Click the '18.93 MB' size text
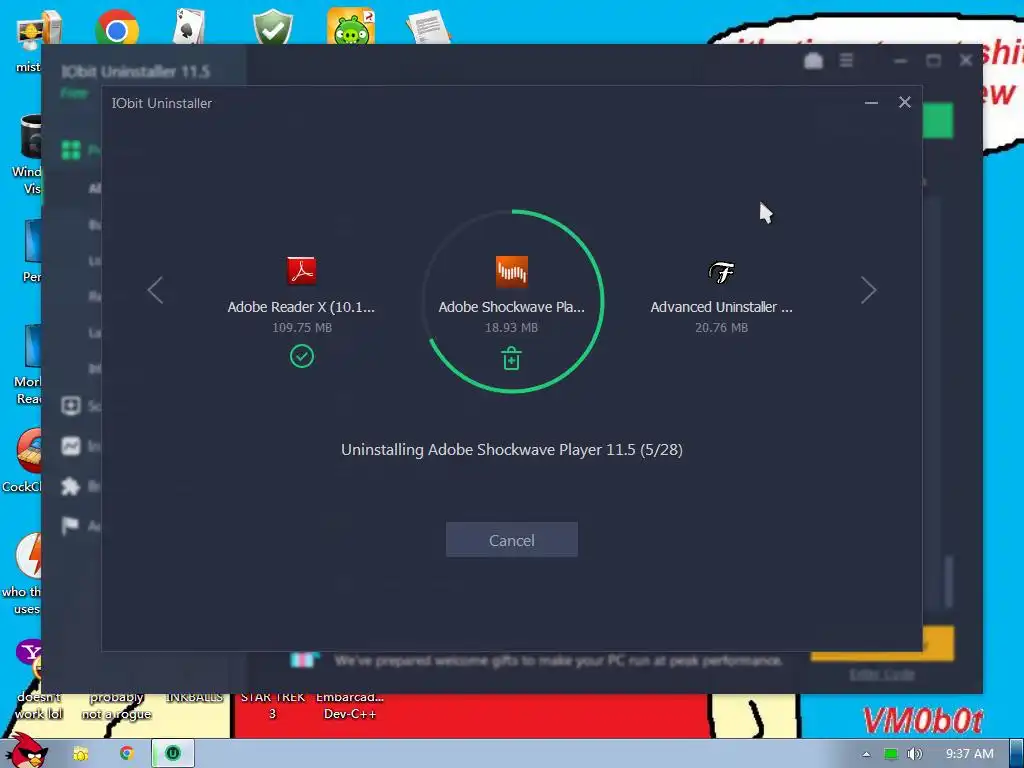Screen dimensions: 1024x768 [511, 327]
